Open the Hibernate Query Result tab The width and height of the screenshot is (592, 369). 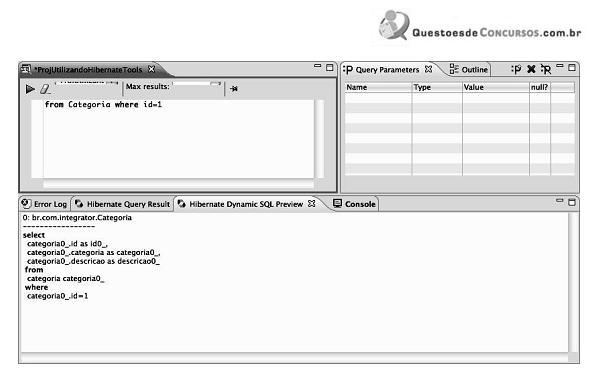(x=123, y=204)
